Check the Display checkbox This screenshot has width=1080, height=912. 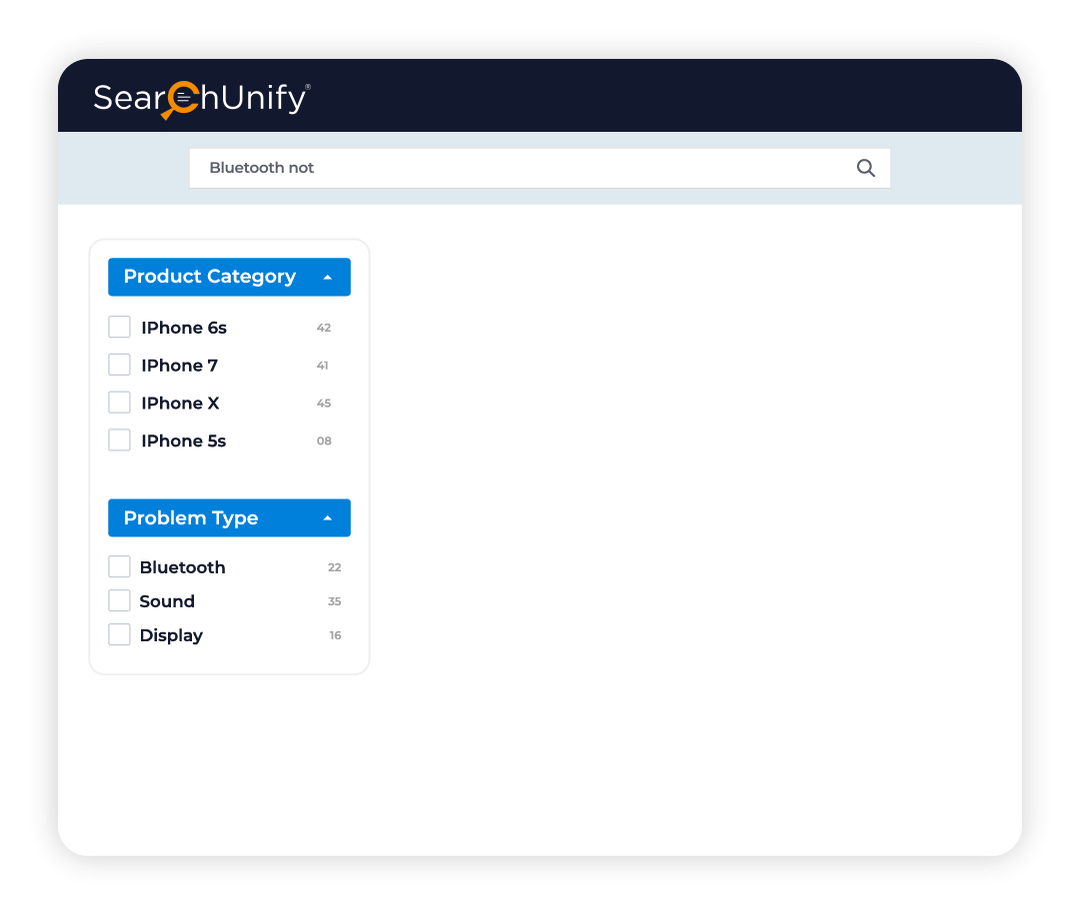[x=119, y=634]
